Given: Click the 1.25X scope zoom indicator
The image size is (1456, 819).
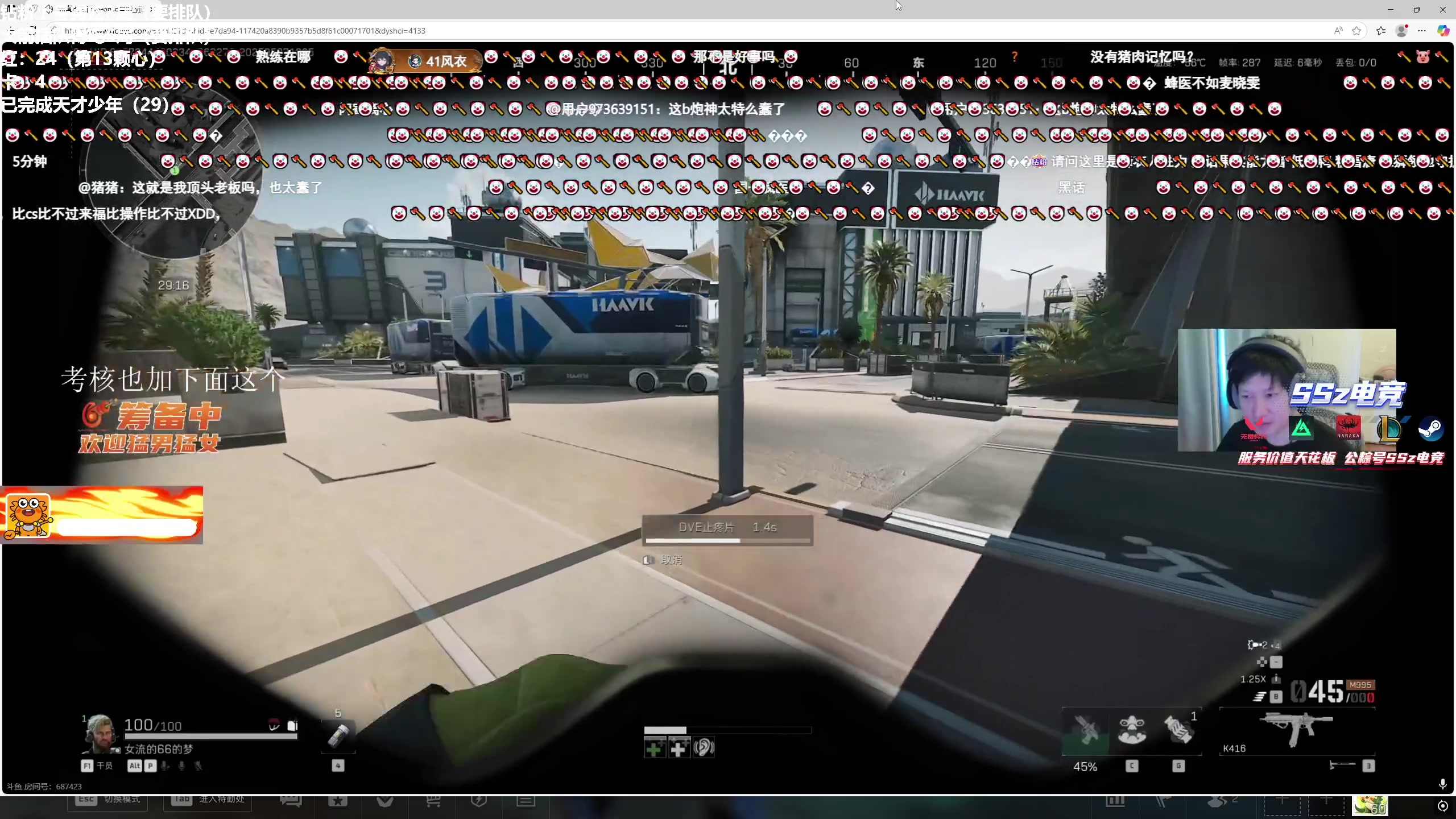Looking at the screenshot, I should [1254, 679].
